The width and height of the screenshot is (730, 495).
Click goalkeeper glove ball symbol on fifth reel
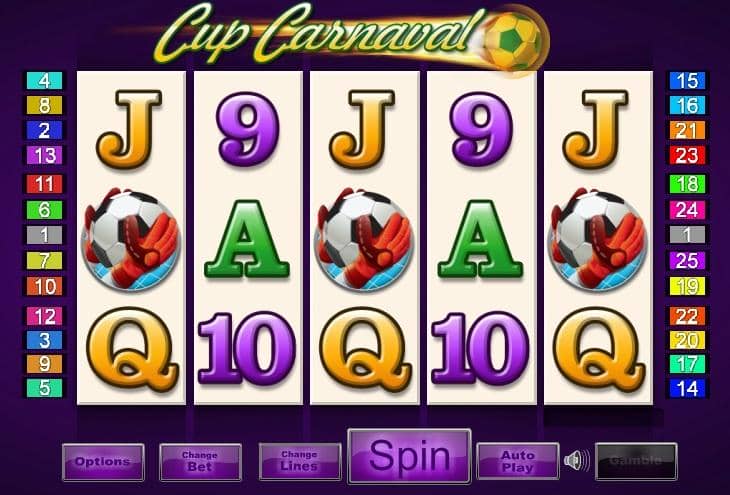pyautogui.click(x=598, y=239)
